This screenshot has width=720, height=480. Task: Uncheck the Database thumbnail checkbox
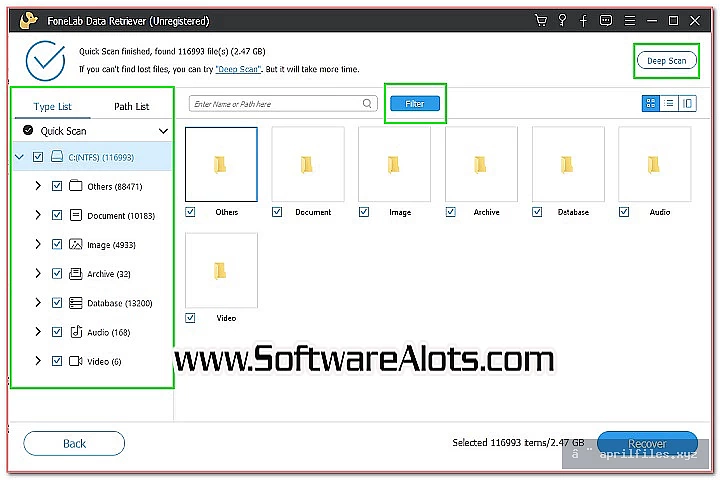pyautogui.click(x=537, y=212)
